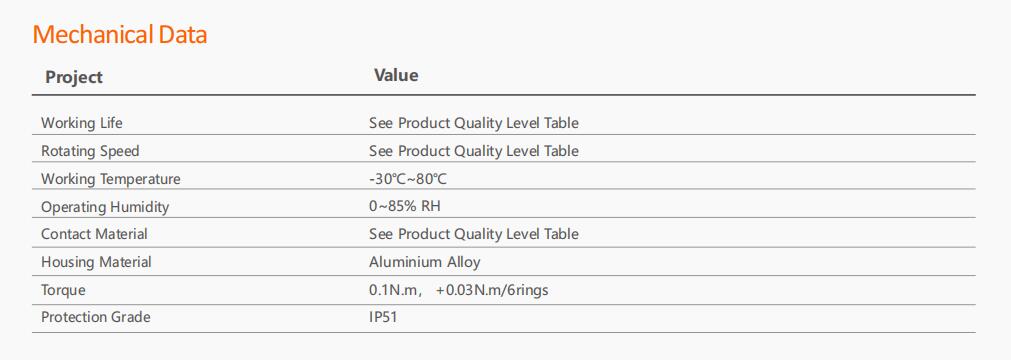Click Working Life's Product Quality Level Table text
The image size is (1011, 360).
coord(474,123)
